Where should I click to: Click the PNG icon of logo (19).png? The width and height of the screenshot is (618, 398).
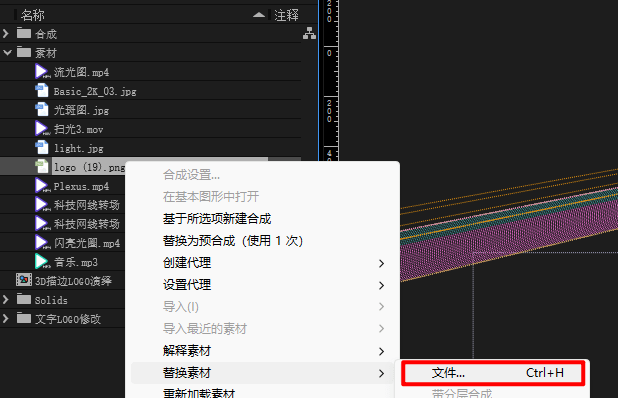pyautogui.click(x=42, y=166)
